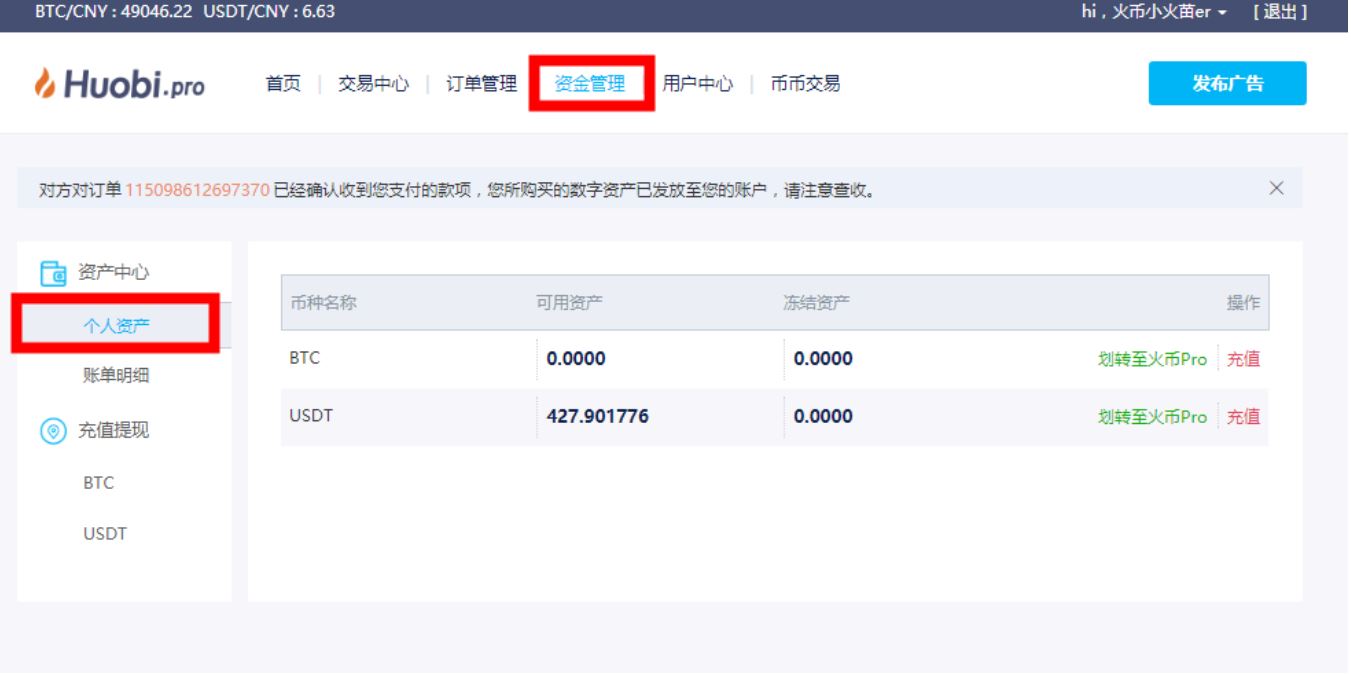Open 订单管理 in the navigation

click(x=481, y=84)
